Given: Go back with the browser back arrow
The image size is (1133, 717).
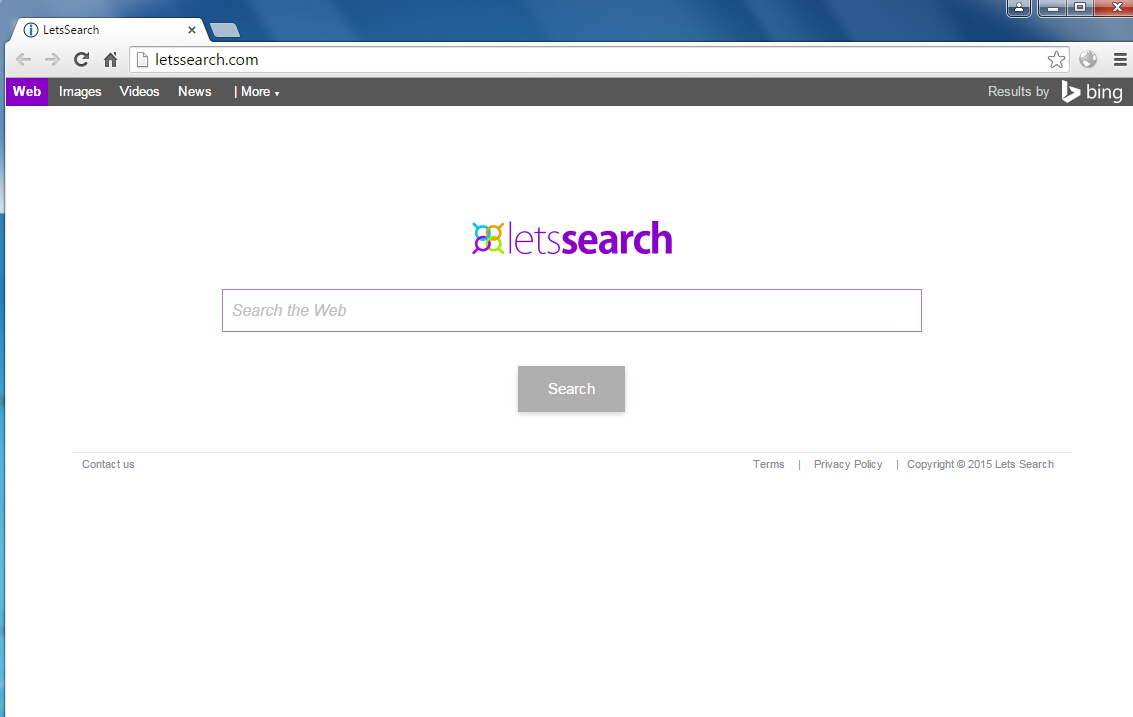Looking at the screenshot, I should click(x=23, y=60).
